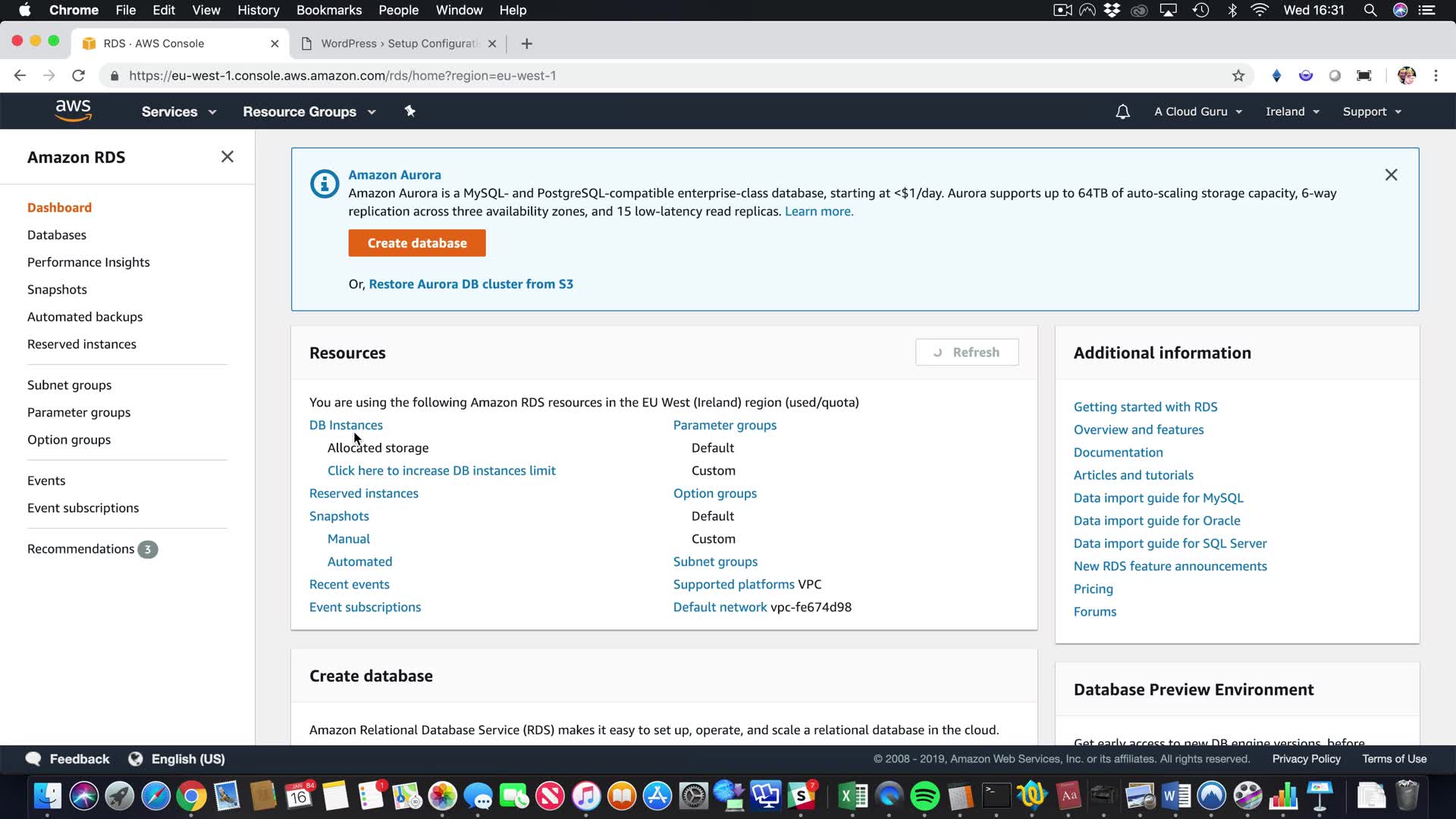Open the notifications bell icon
Viewport: 1456px width, 819px height.
[x=1122, y=111]
